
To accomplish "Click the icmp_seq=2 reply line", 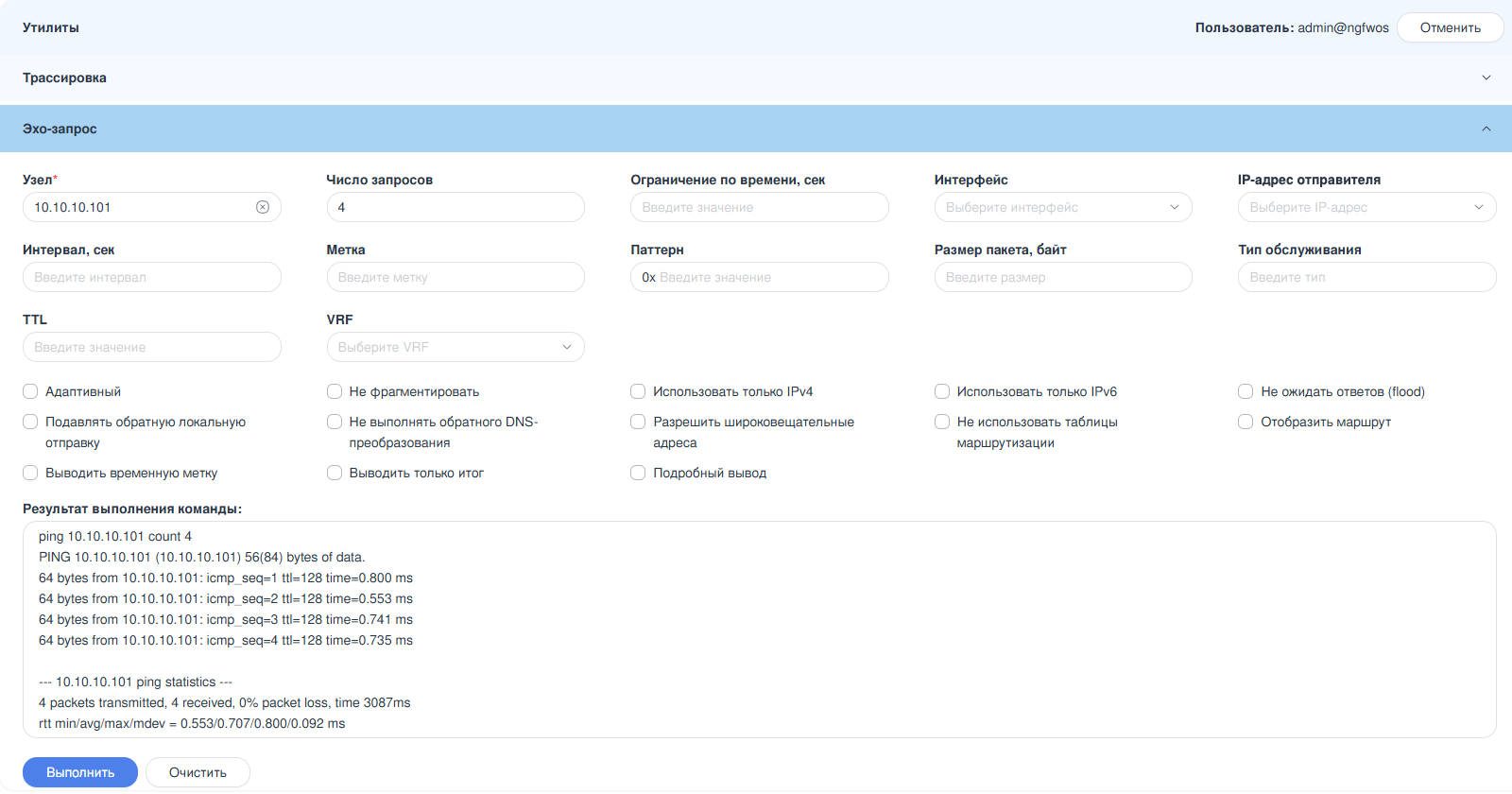I will pyautogui.click(x=226, y=598).
